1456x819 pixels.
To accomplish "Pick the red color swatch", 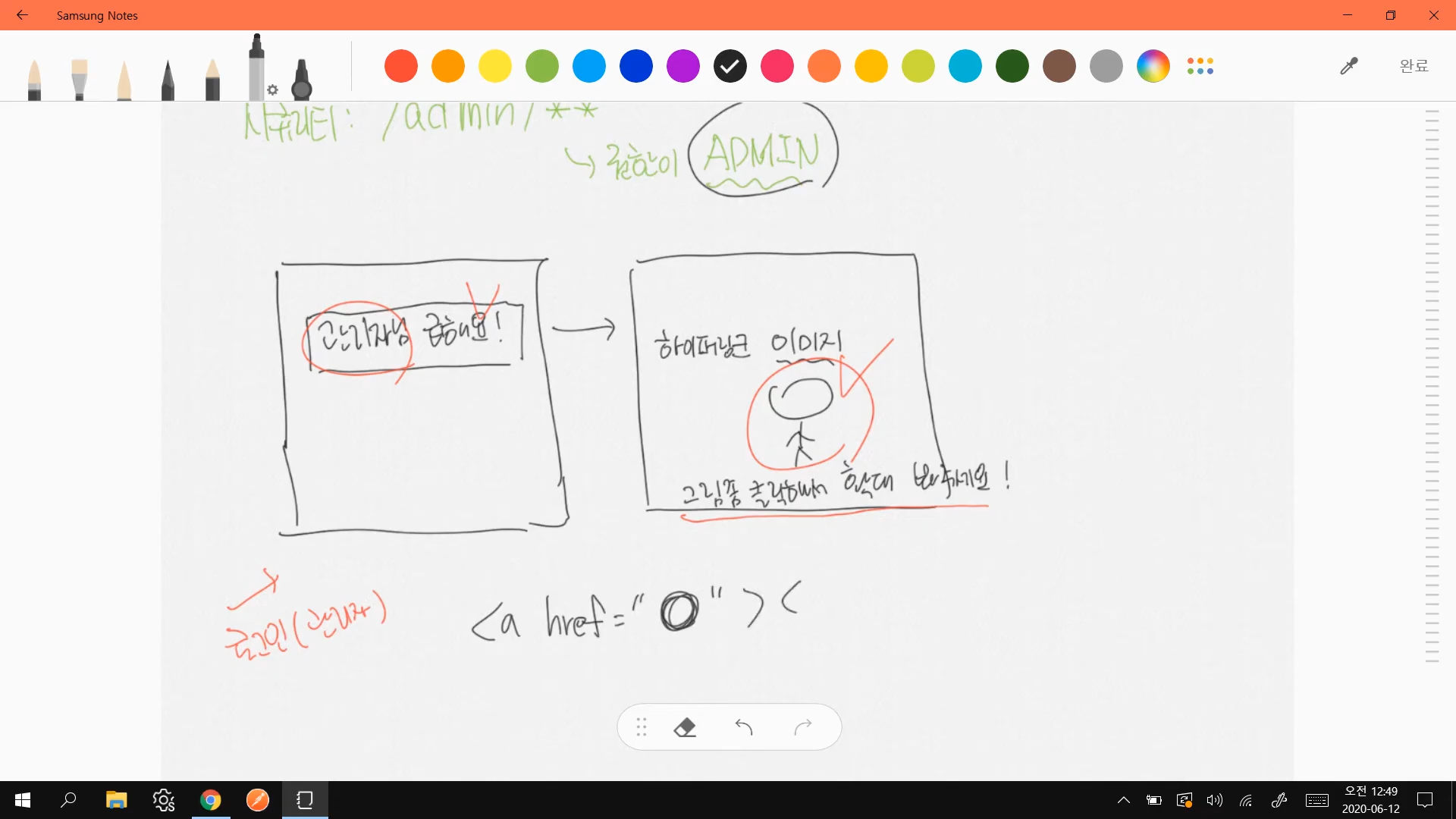I will 401,66.
